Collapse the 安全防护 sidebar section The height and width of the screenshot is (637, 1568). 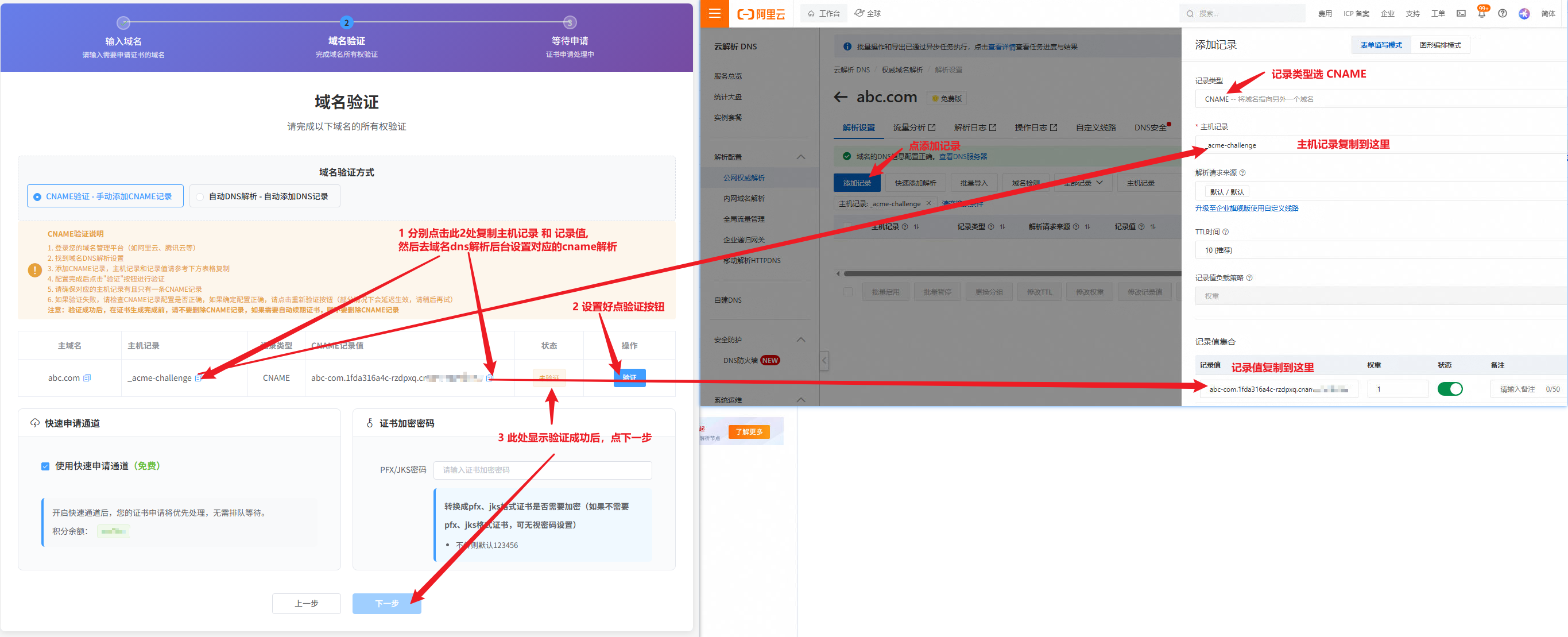[x=800, y=340]
